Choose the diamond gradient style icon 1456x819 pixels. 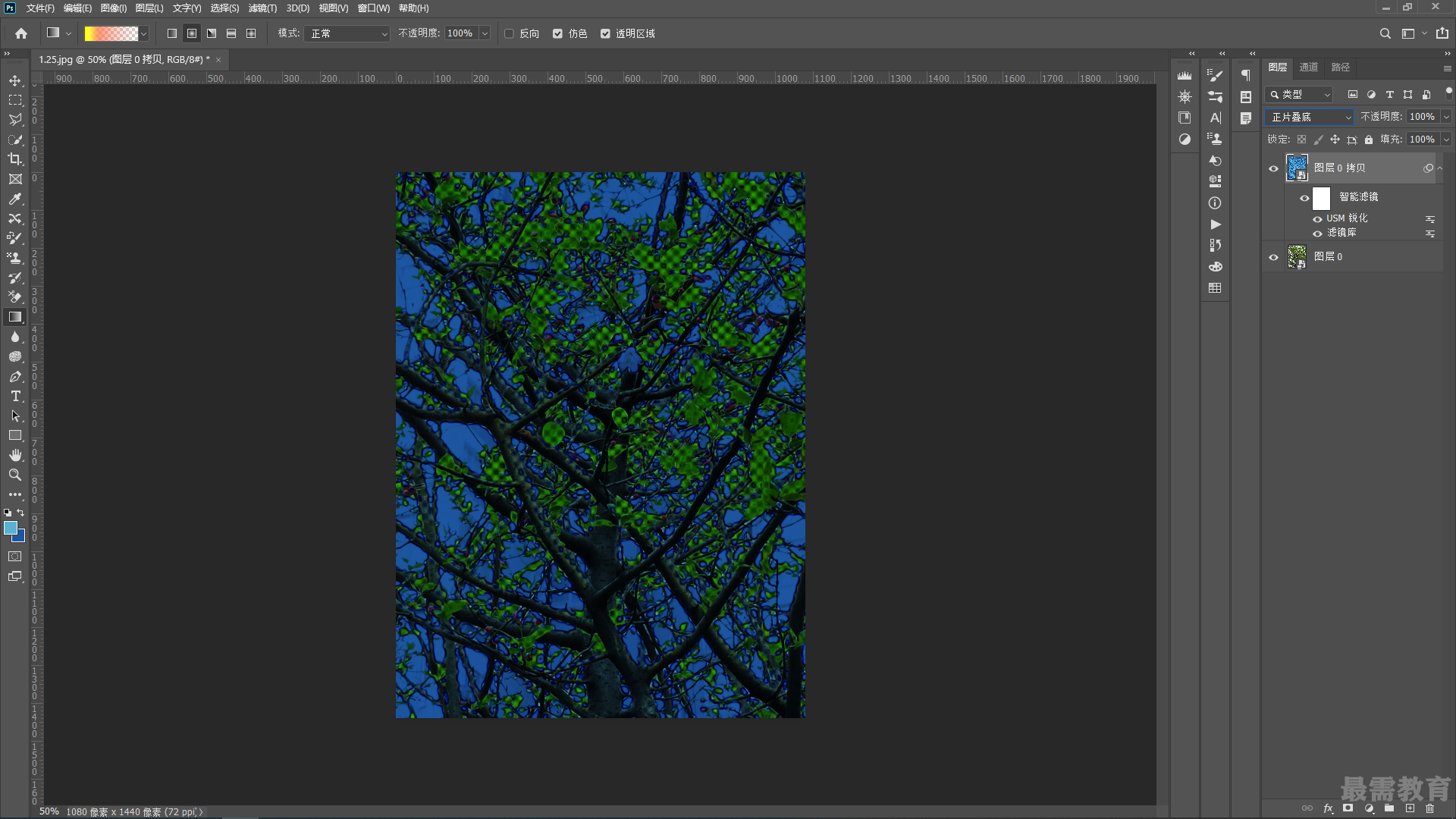251,33
